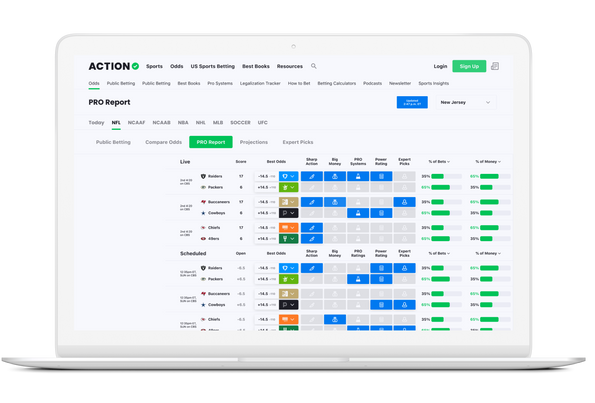The height and width of the screenshot is (403, 595).
Task: Click the Login link
Action: [441, 66]
